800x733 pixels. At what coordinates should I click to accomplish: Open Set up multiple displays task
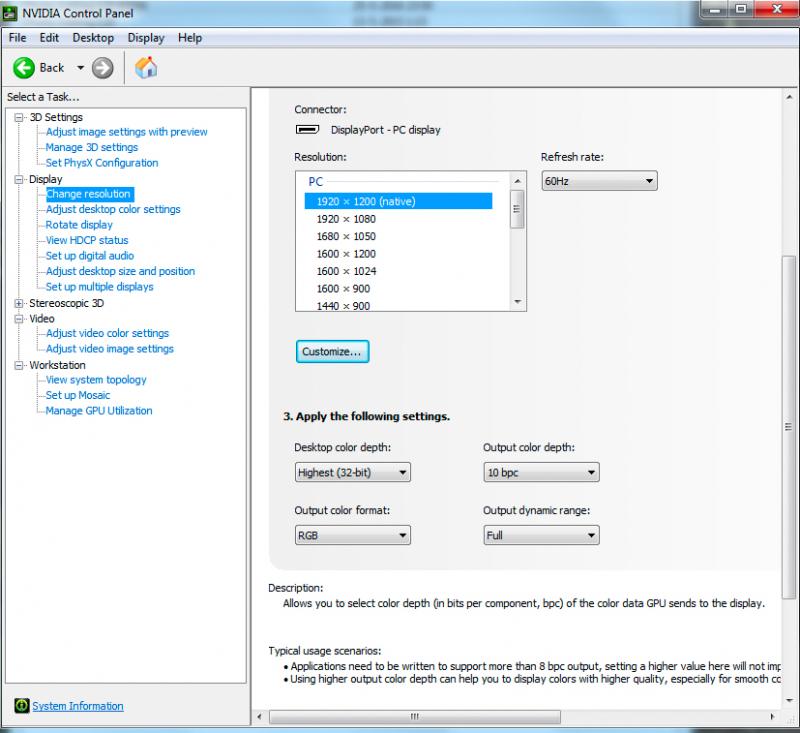[x=99, y=287]
